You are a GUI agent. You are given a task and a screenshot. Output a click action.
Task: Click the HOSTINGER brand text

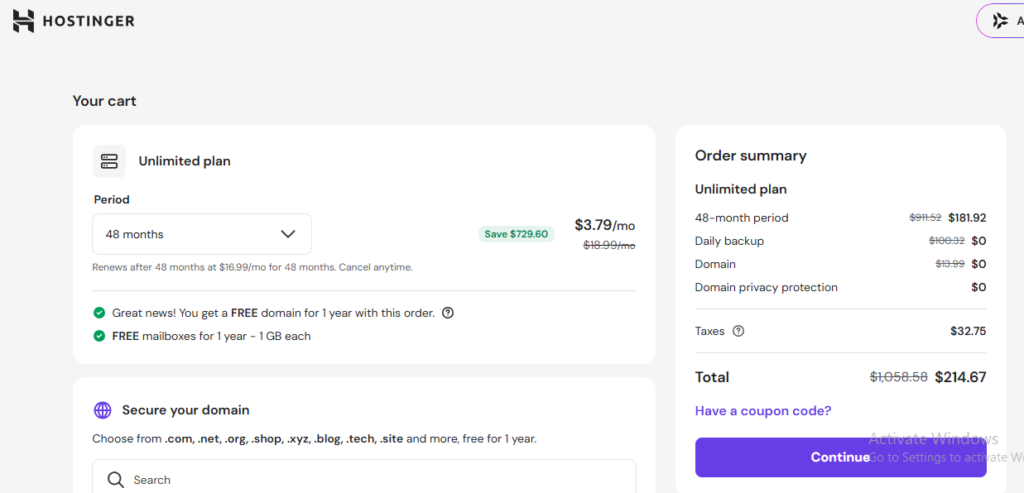tap(89, 22)
